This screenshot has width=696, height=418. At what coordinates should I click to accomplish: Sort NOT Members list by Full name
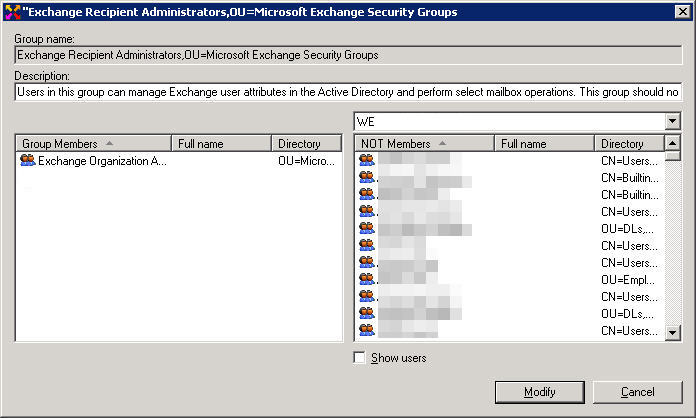pos(544,143)
